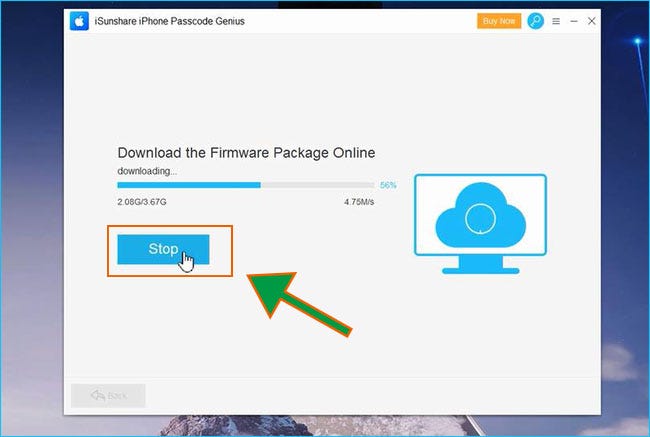Viewport: 650px width, 437px height.
Task: Select the 4.75M/s speed text
Action: click(359, 202)
